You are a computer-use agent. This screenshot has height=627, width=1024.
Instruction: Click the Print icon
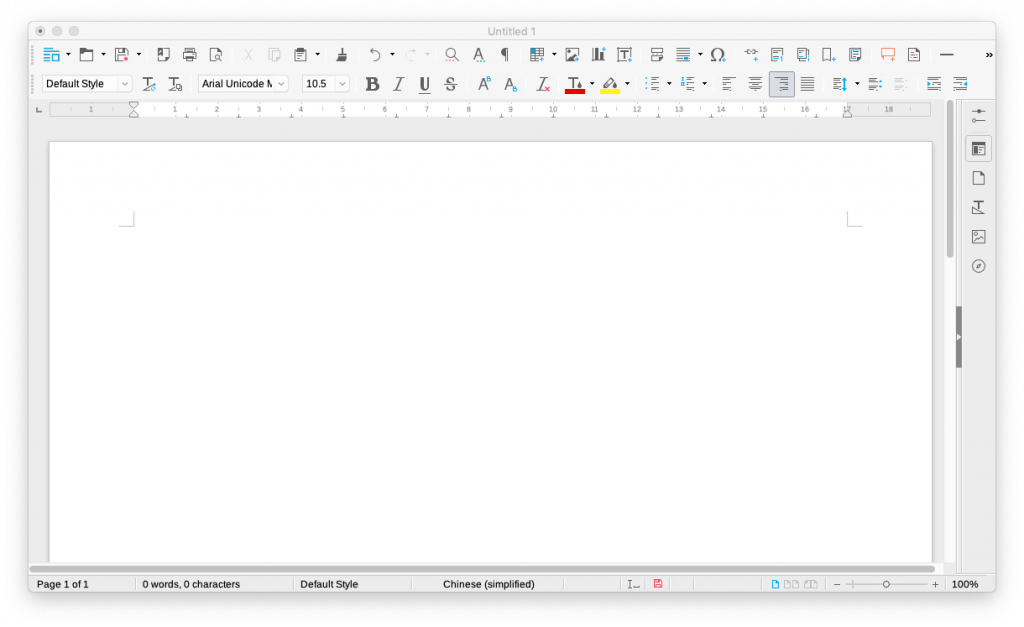(189, 55)
